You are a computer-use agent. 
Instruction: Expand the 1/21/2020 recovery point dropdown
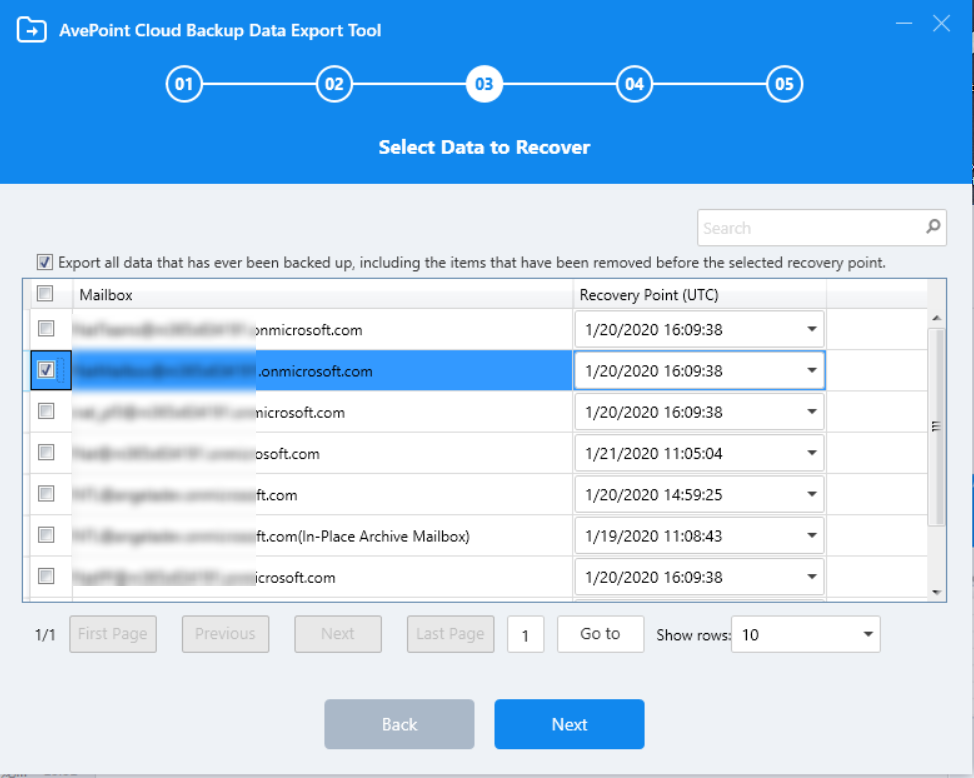812,453
